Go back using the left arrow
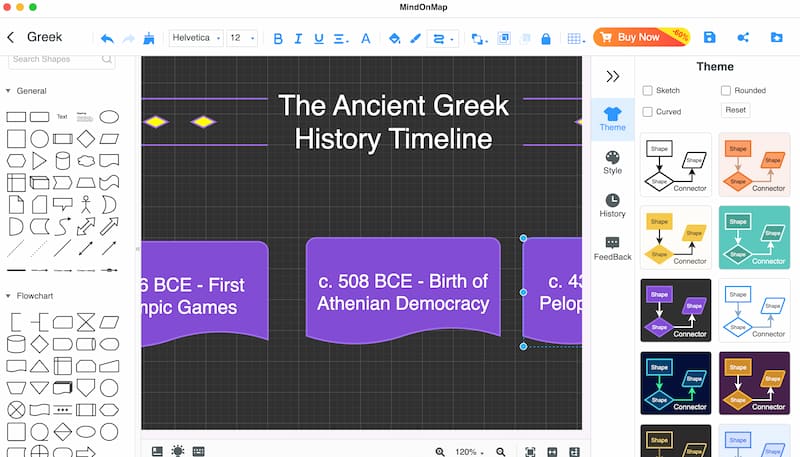 click(11, 37)
